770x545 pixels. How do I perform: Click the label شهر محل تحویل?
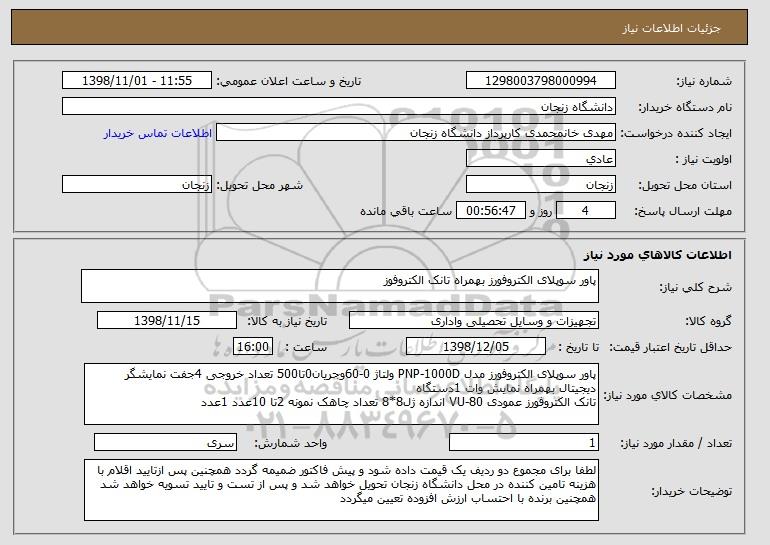[x=260, y=186]
